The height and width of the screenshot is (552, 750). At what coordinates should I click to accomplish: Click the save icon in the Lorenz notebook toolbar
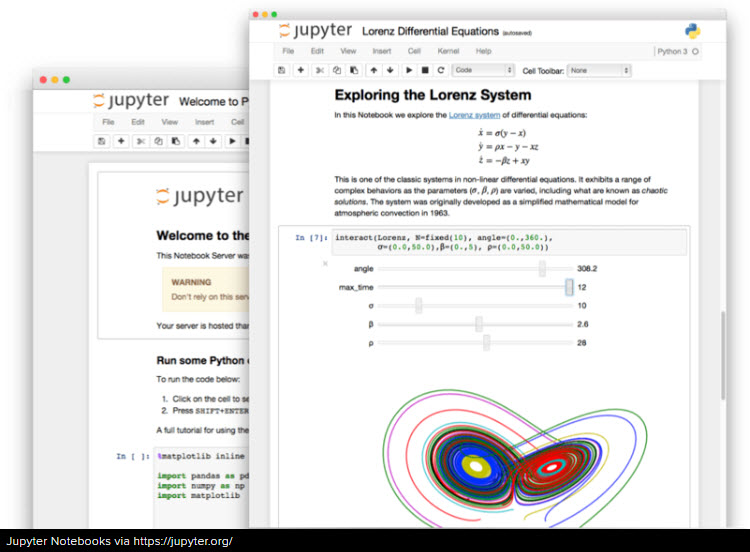coord(282,70)
